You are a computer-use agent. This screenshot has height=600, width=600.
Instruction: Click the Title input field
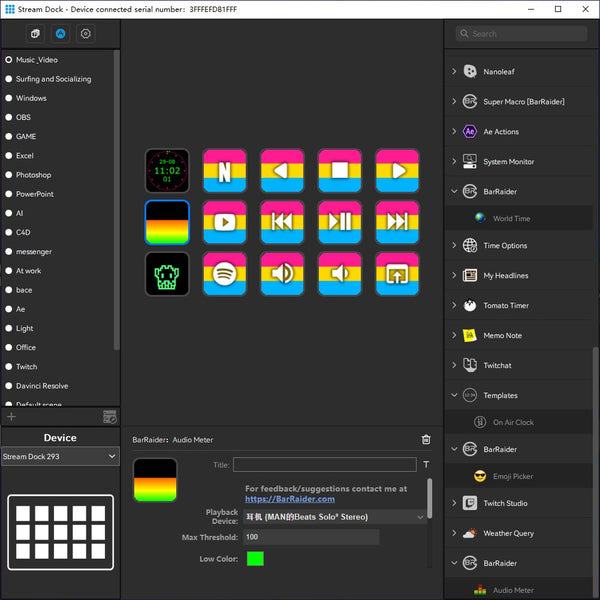(x=325, y=465)
